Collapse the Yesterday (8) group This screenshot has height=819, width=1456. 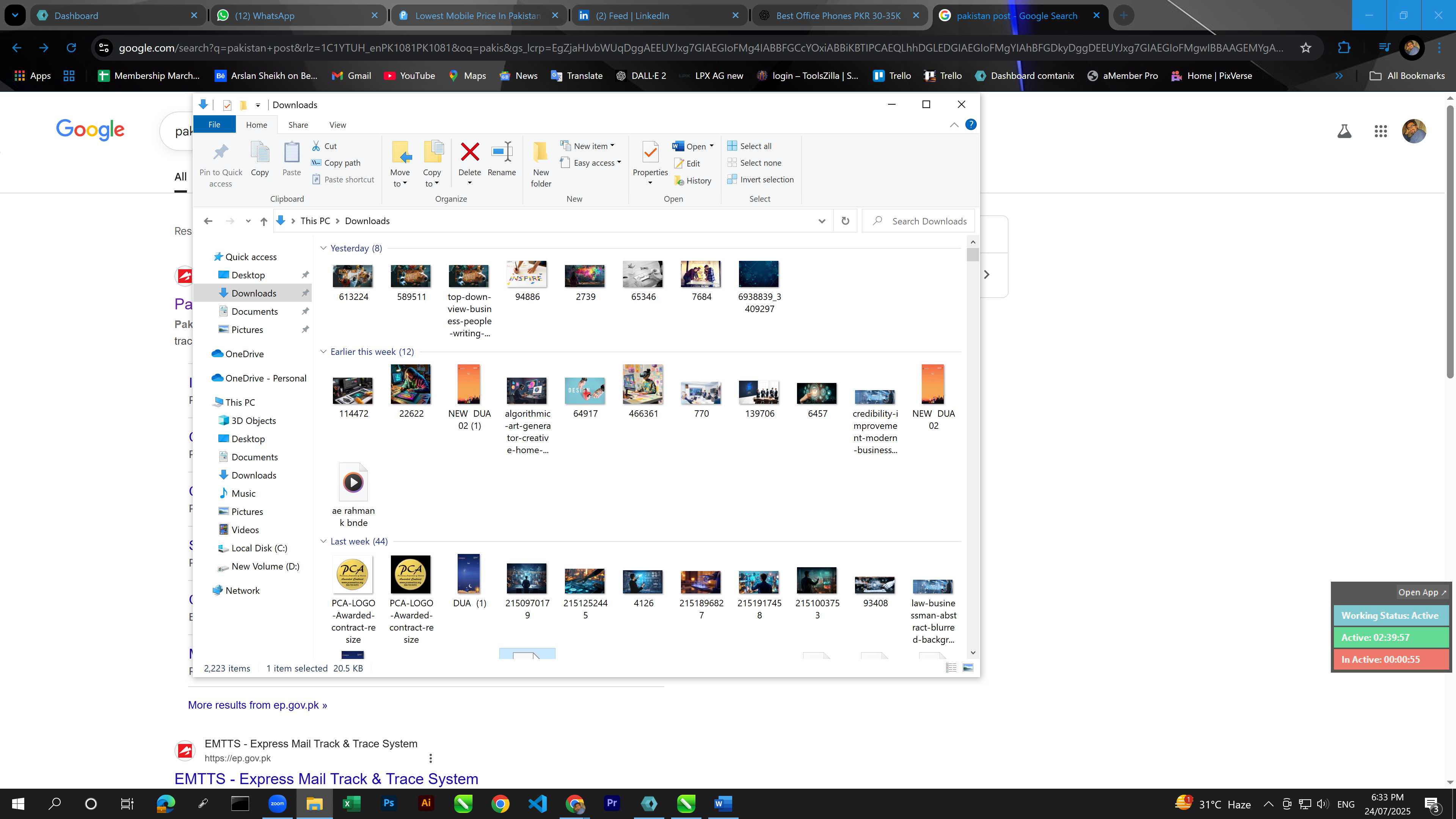pos(323,248)
